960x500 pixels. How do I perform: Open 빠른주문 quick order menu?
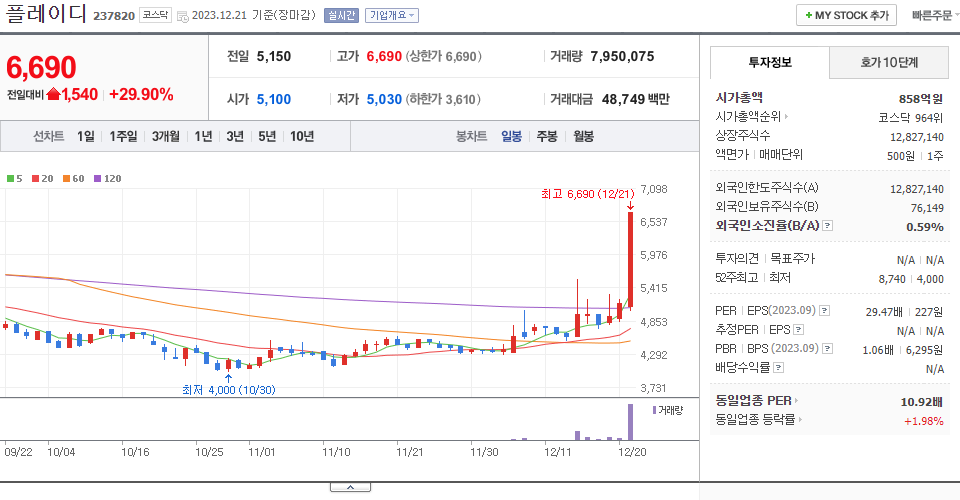(x=934, y=15)
